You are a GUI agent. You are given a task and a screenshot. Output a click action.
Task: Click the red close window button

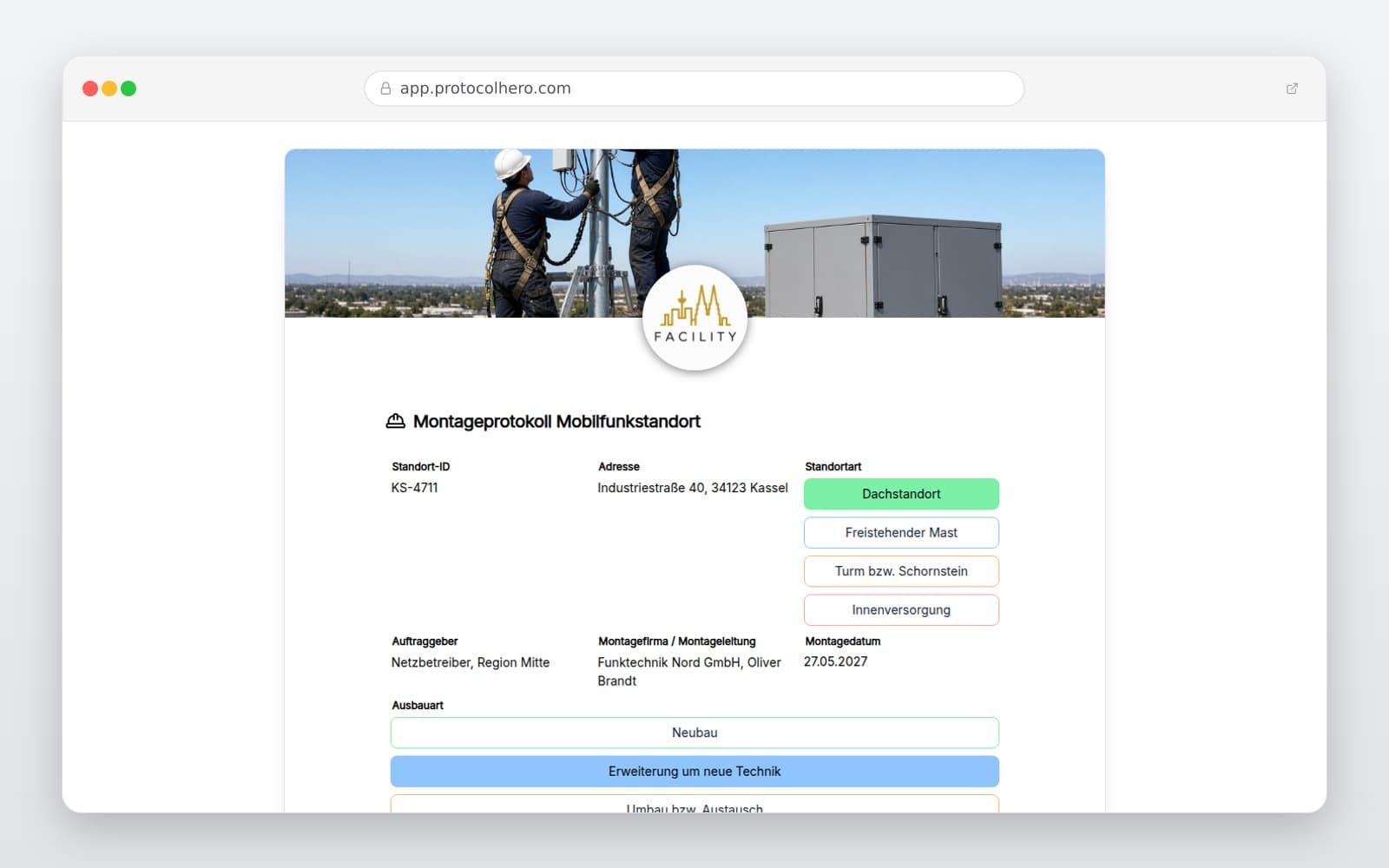90,89
